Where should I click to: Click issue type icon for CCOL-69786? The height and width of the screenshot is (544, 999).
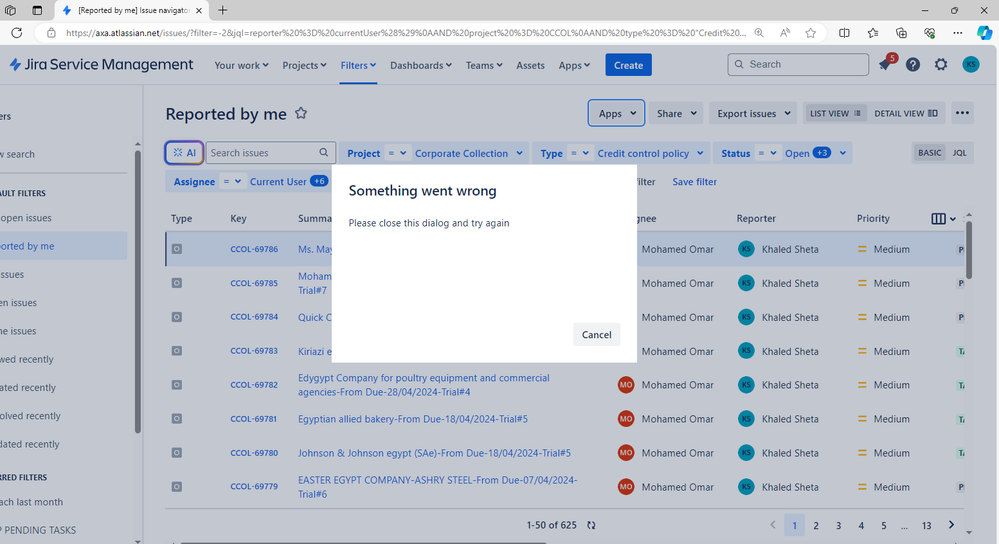176,249
